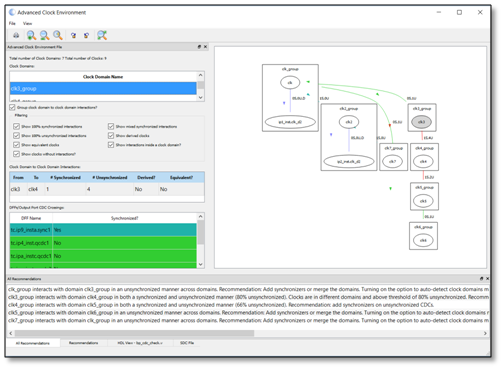Click up arrow of Clock Domain list

click(x=201, y=75)
